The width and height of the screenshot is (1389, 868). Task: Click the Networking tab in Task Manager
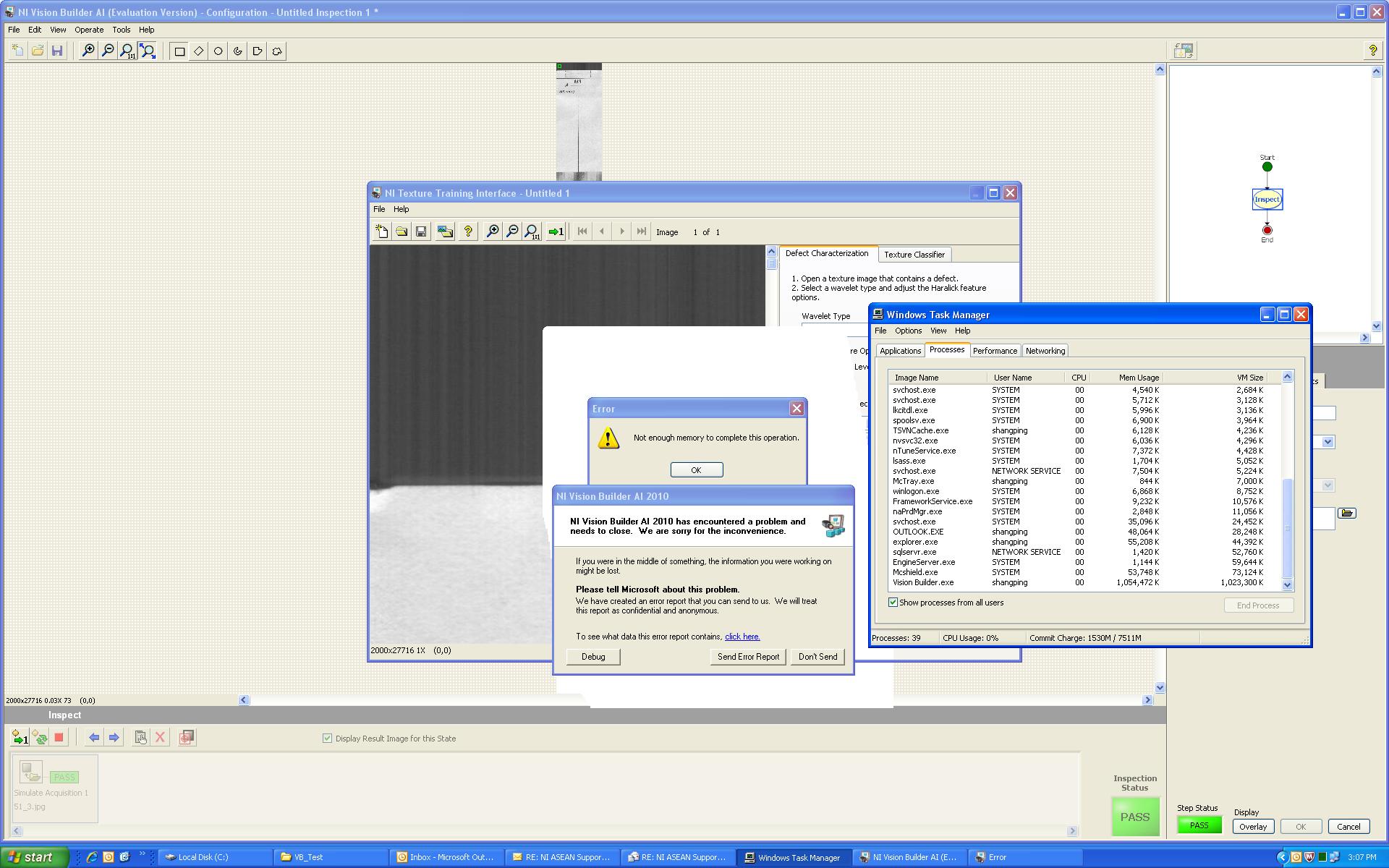click(1044, 351)
